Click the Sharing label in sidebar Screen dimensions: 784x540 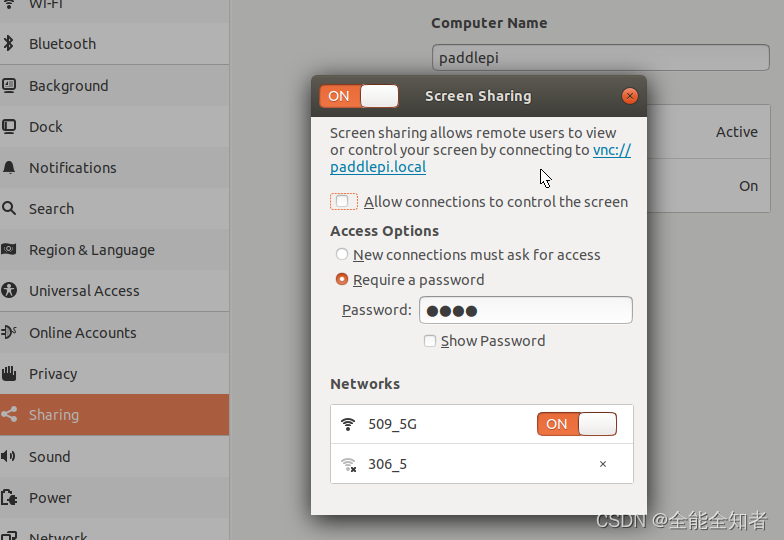click(x=54, y=415)
